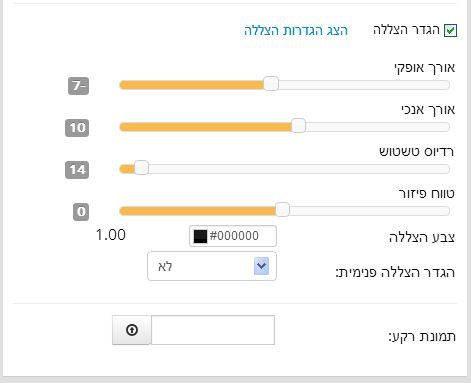This screenshot has height=383, width=471.
Task: Click the טווח פיזור slider handle
Action: point(282,210)
